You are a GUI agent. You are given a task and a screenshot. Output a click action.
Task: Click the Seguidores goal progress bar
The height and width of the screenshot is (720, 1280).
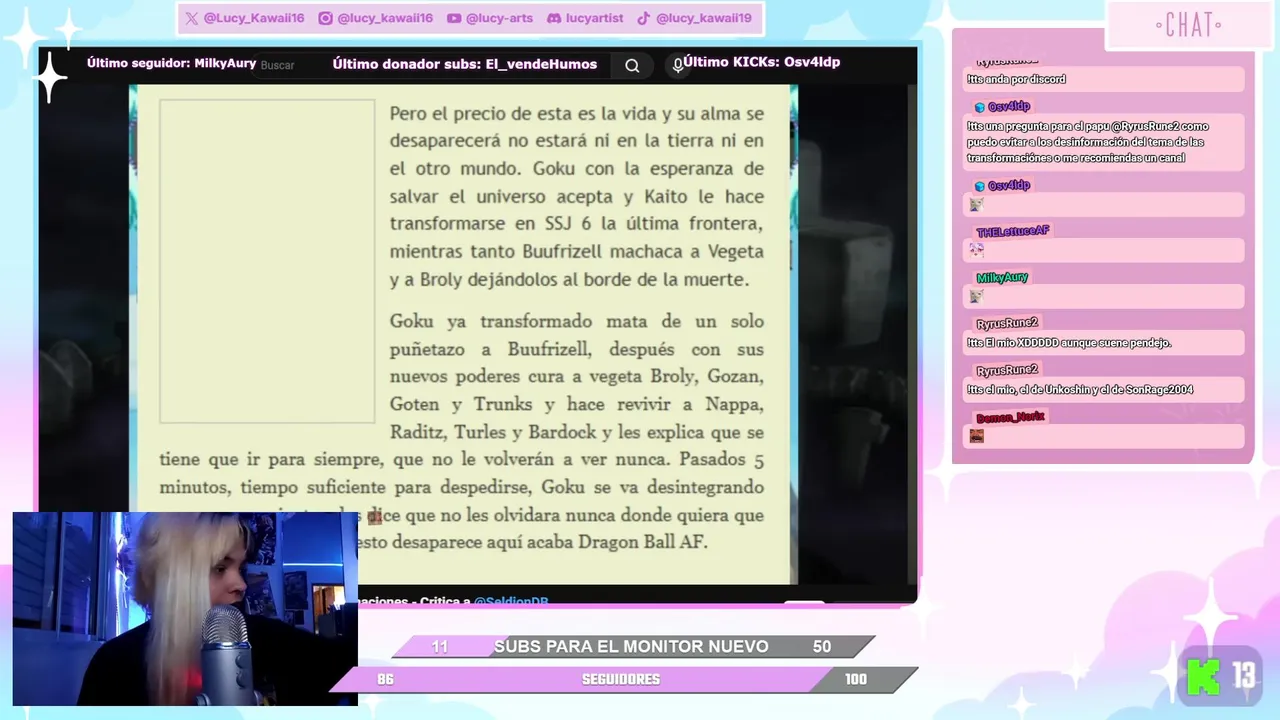[x=623, y=680]
